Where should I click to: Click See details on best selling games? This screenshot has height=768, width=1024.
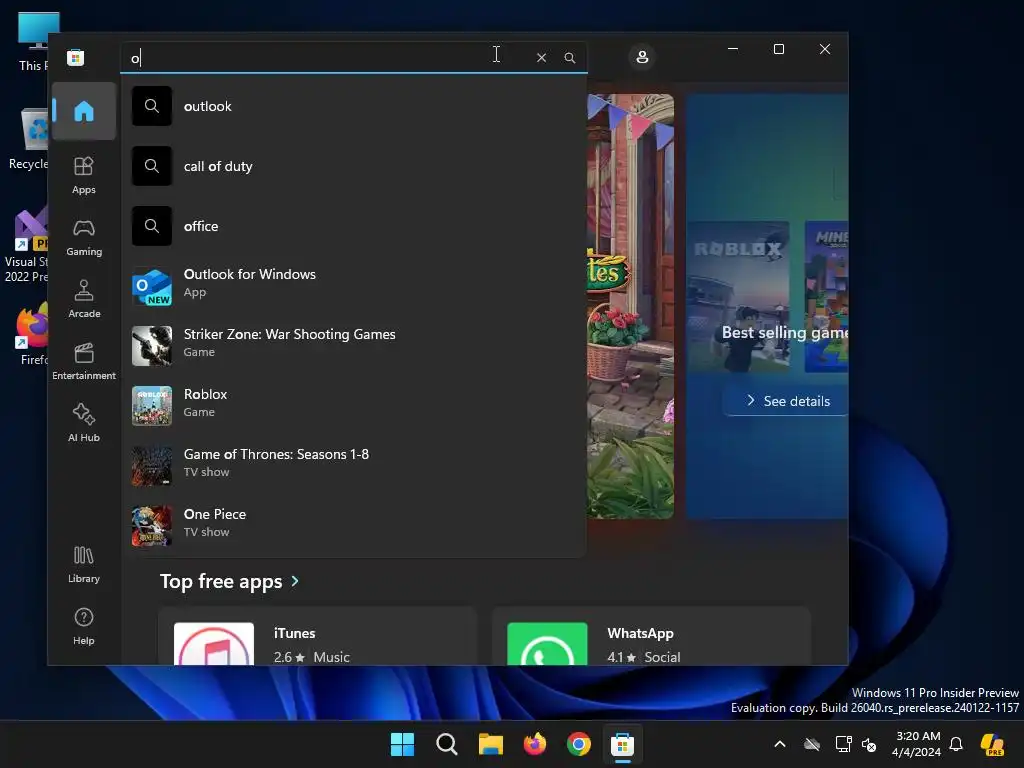(x=787, y=401)
